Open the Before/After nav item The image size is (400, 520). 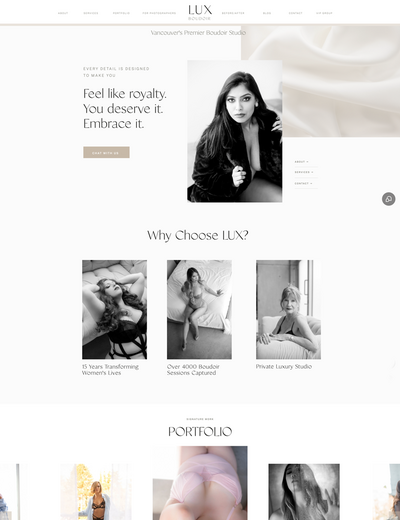(233, 13)
